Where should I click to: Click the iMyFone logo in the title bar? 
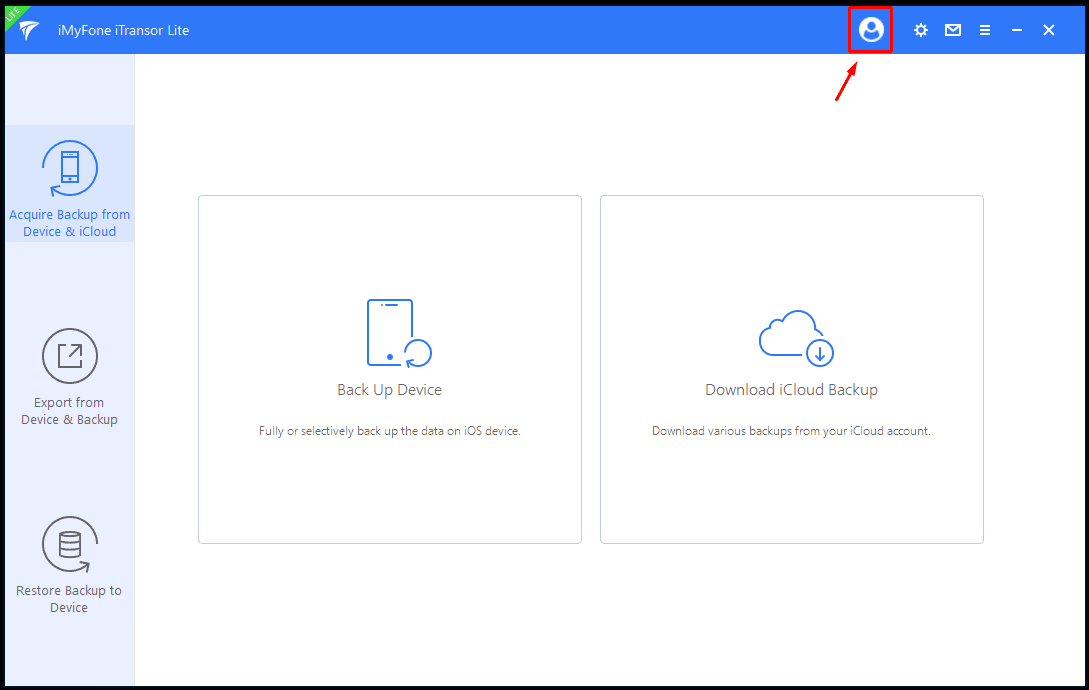click(x=28, y=30)
